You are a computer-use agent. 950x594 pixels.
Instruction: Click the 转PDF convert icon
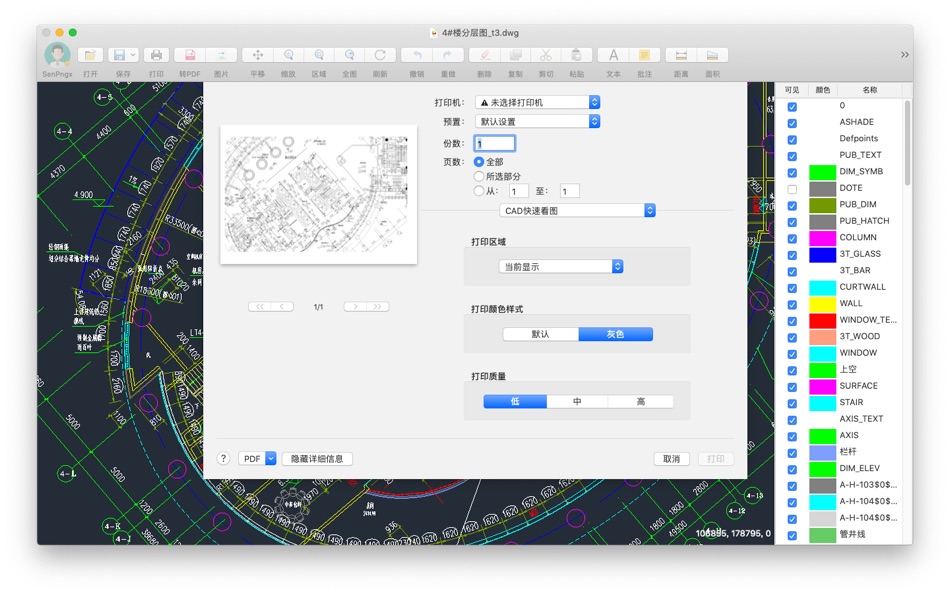(x=190, y=55)
